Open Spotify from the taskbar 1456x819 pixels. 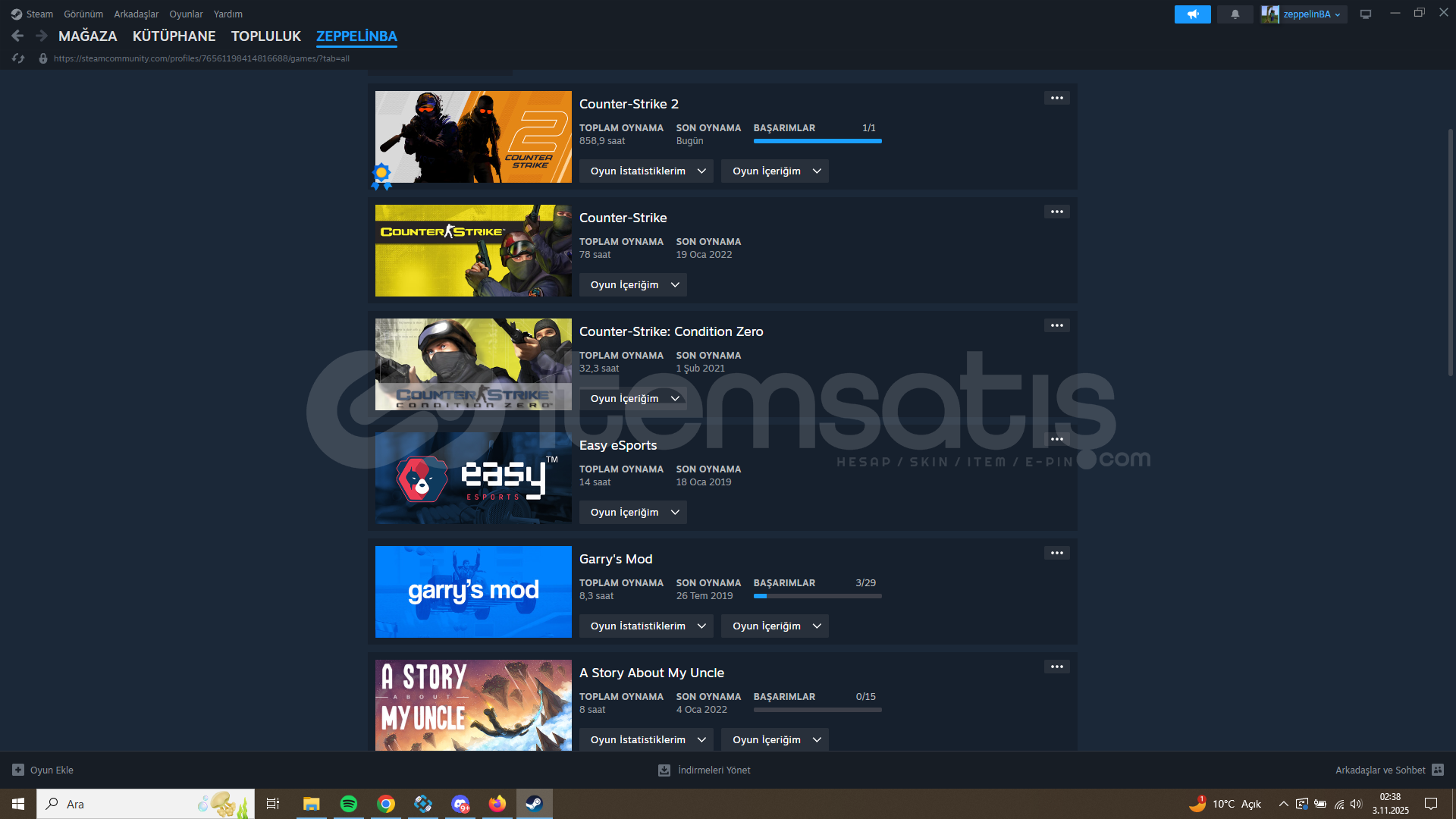(x=349, y=804)
